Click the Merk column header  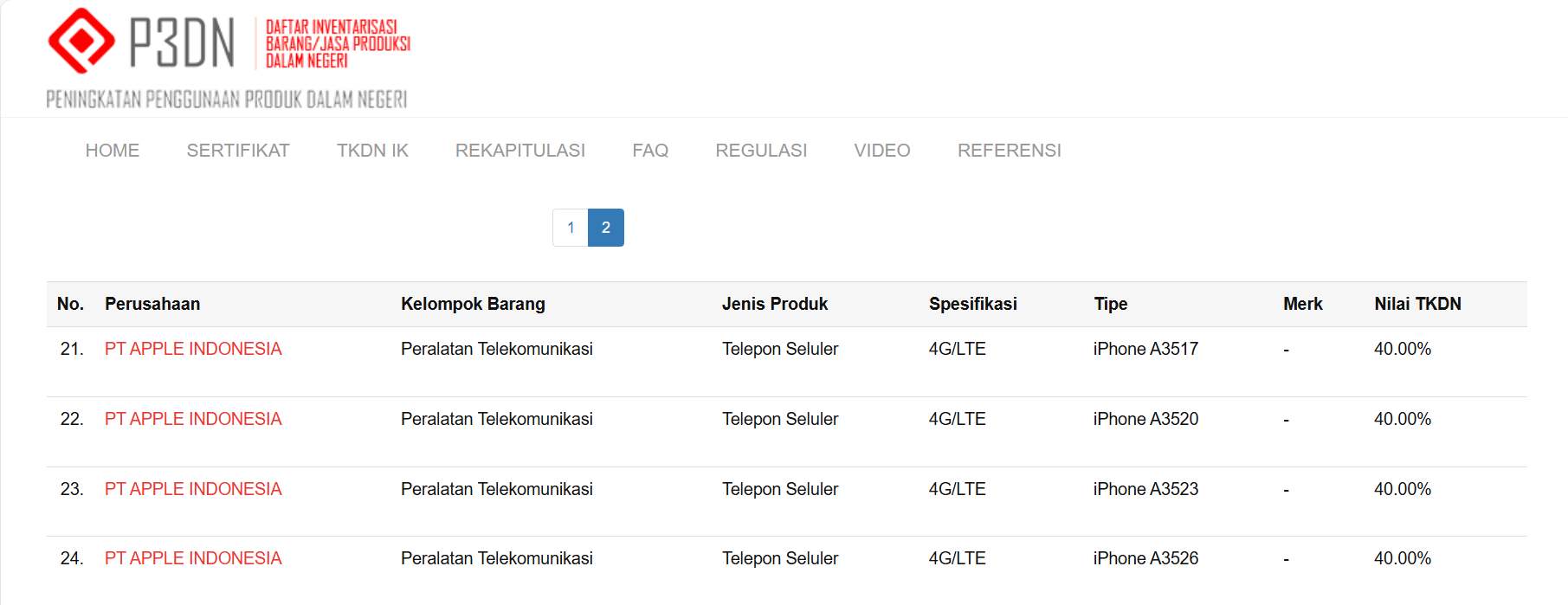tap(1303, 304)
